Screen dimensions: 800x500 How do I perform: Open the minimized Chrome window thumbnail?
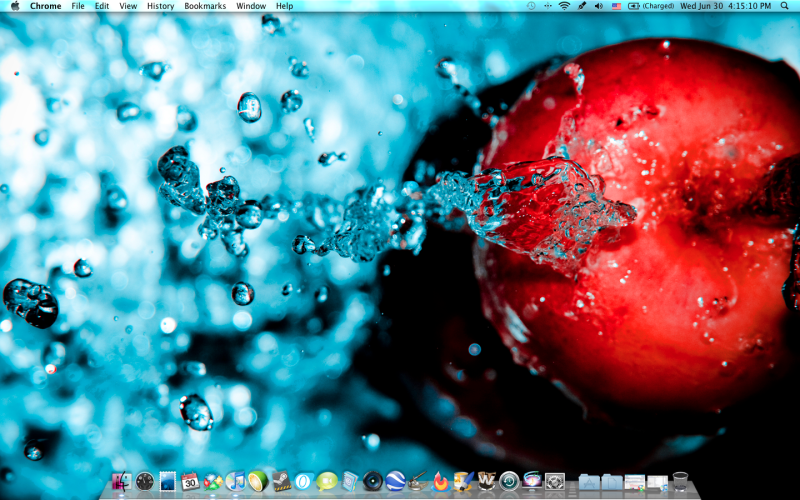635,482
